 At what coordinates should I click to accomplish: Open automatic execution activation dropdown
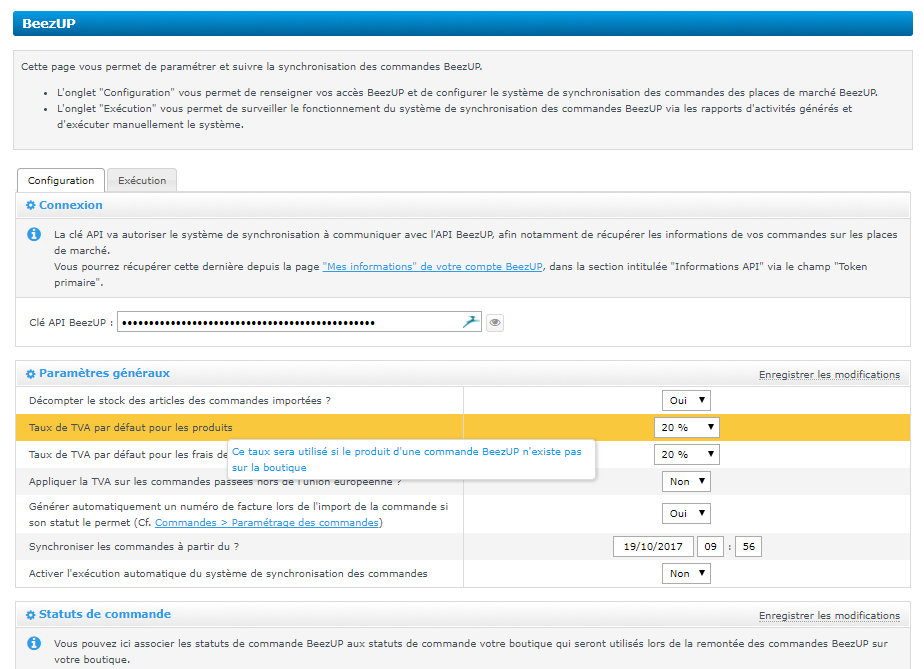686,574
